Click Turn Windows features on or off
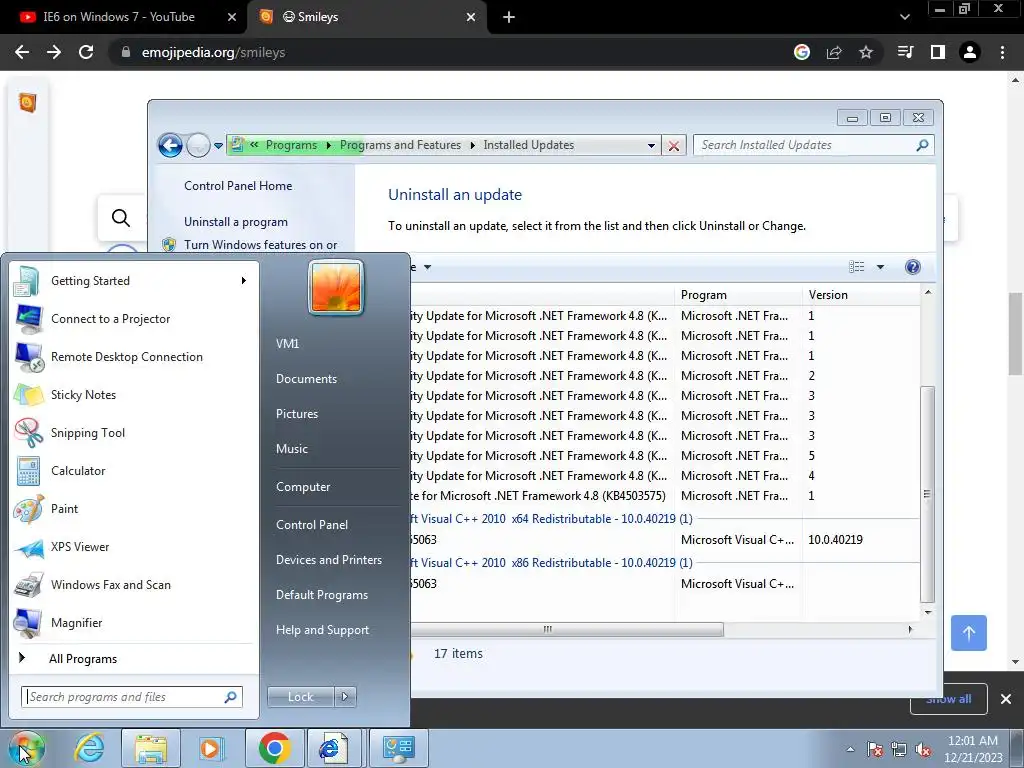 (x=261, y=245)
